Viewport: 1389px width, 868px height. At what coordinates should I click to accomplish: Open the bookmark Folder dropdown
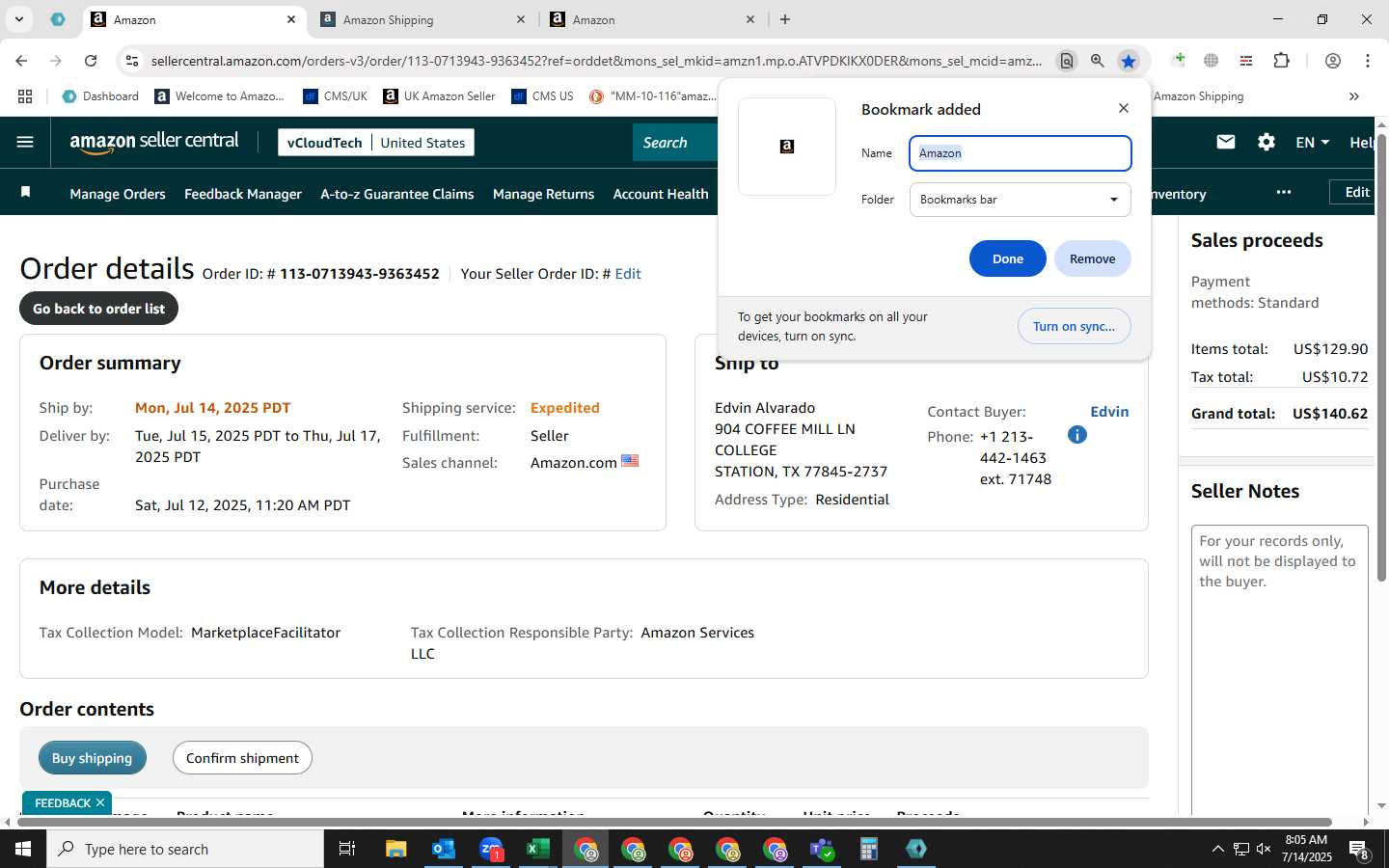pos(1020,200)
